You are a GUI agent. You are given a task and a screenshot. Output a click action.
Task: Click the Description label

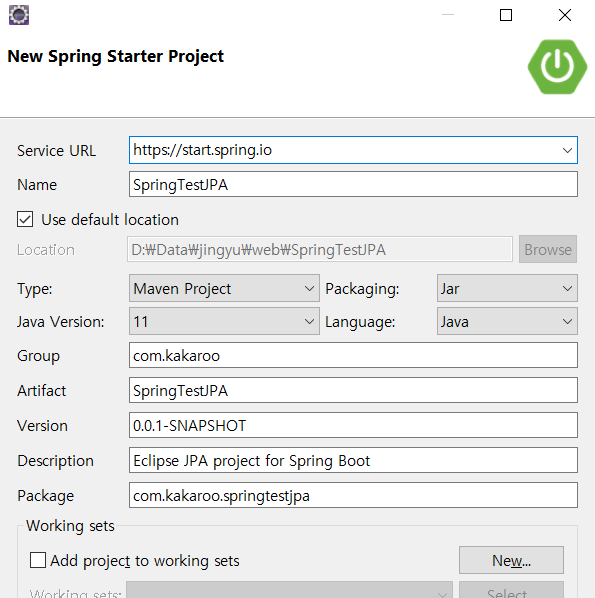pos(55,461)
